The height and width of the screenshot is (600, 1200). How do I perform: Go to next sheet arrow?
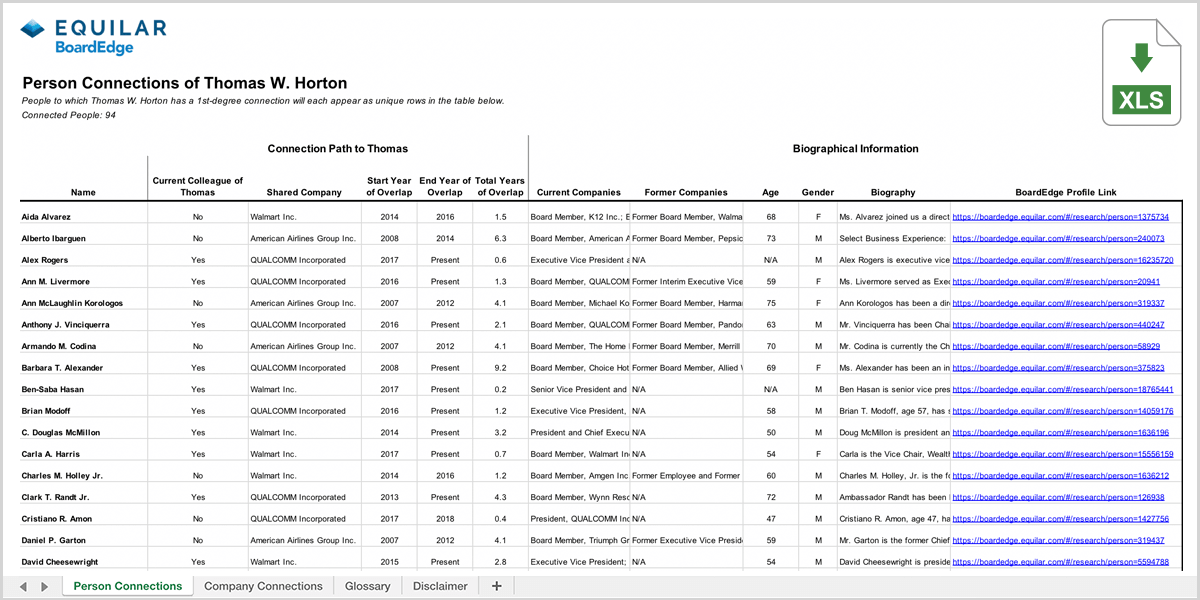coord(44,586)
